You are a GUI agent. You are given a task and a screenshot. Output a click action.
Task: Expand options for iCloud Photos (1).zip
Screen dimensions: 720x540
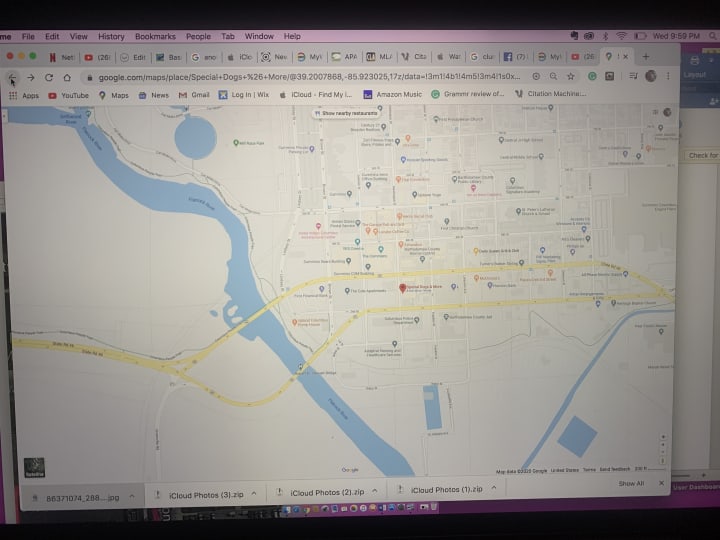[494, 488]
